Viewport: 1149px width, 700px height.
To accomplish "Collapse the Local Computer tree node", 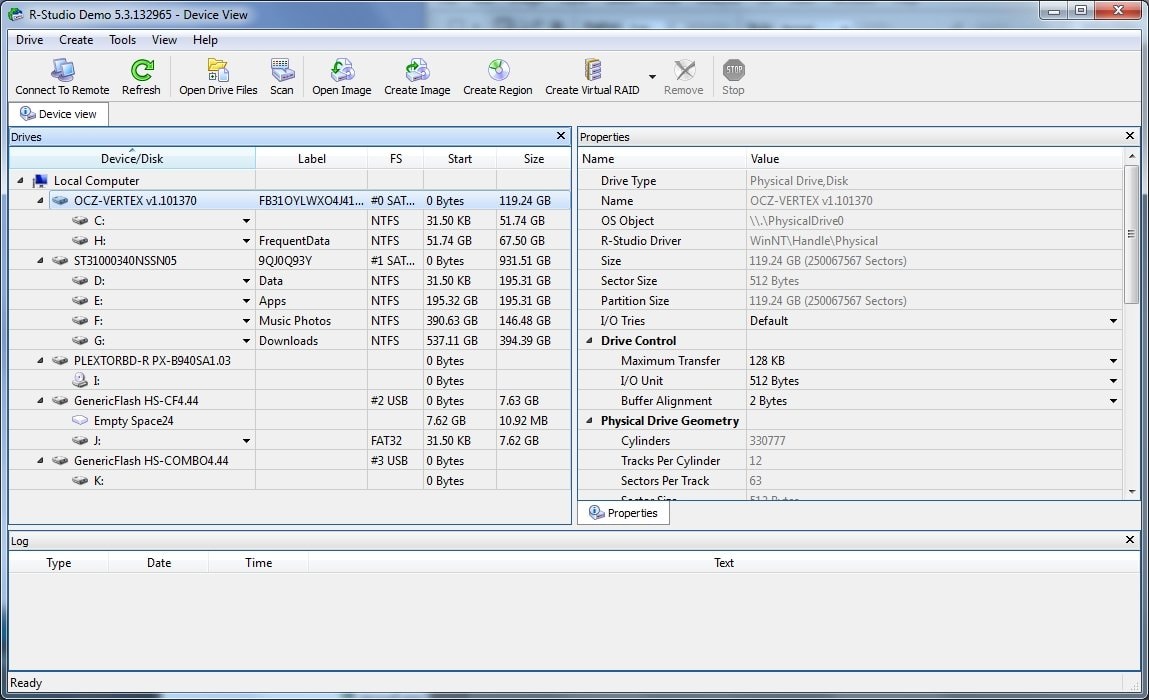I will click(21, 180).
